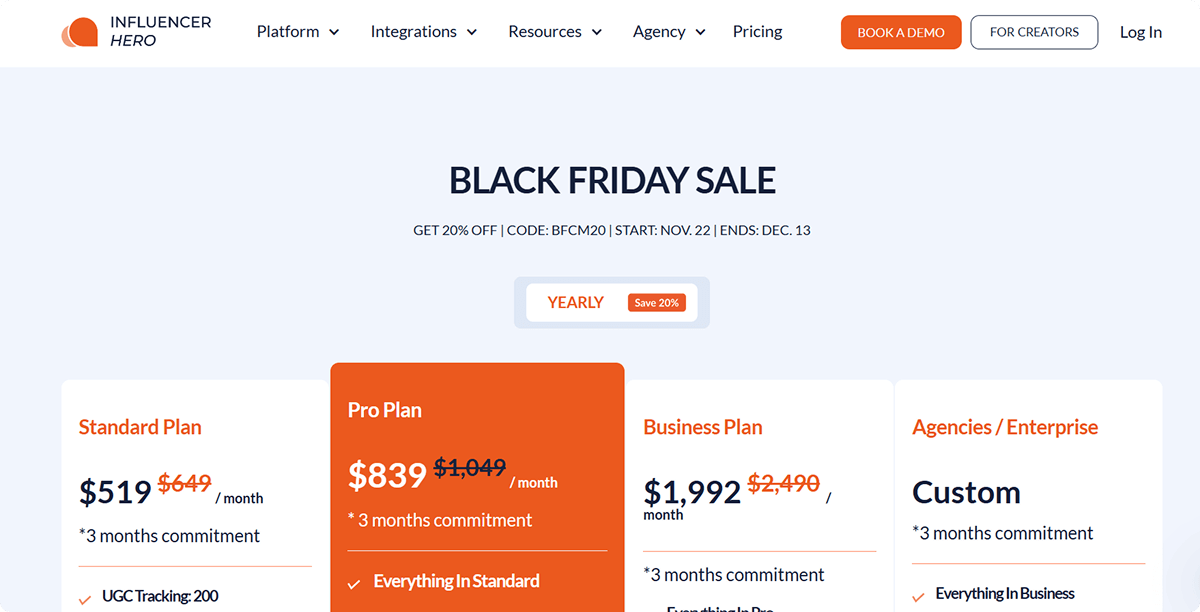This screenshot has width=1200, height=612.
Task: Click the Custom pricing label
Action: click(966, 492)
